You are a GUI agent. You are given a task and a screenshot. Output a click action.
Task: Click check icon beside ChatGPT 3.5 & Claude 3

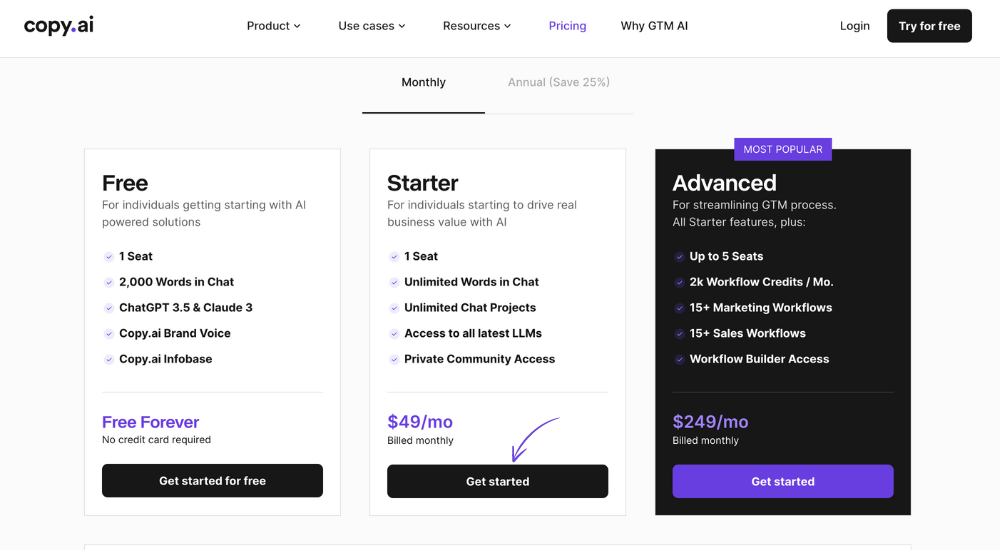[x=109, y=308]
